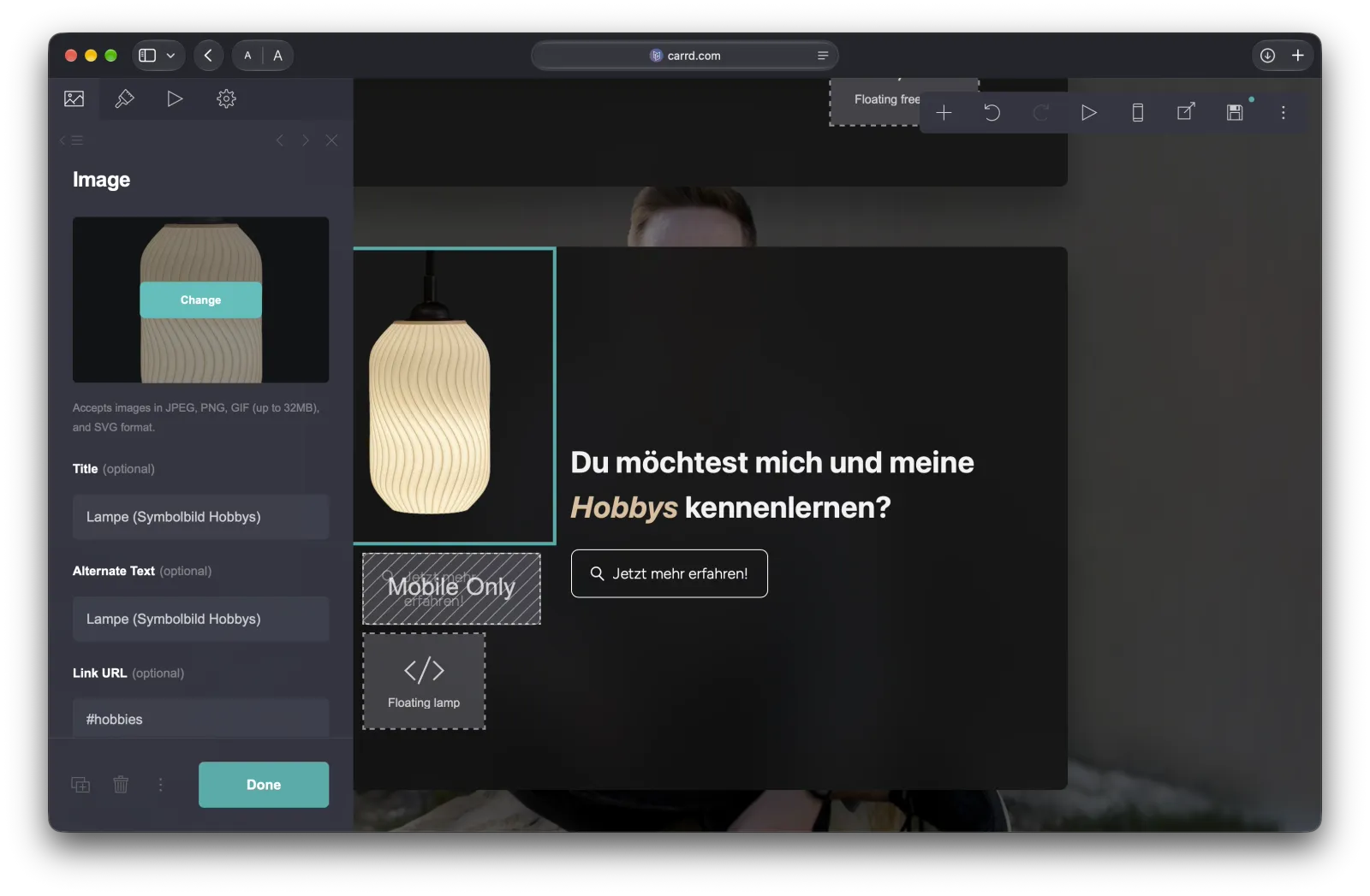
Task: Preview the site with the play icon
Action: pos(1089,113)
